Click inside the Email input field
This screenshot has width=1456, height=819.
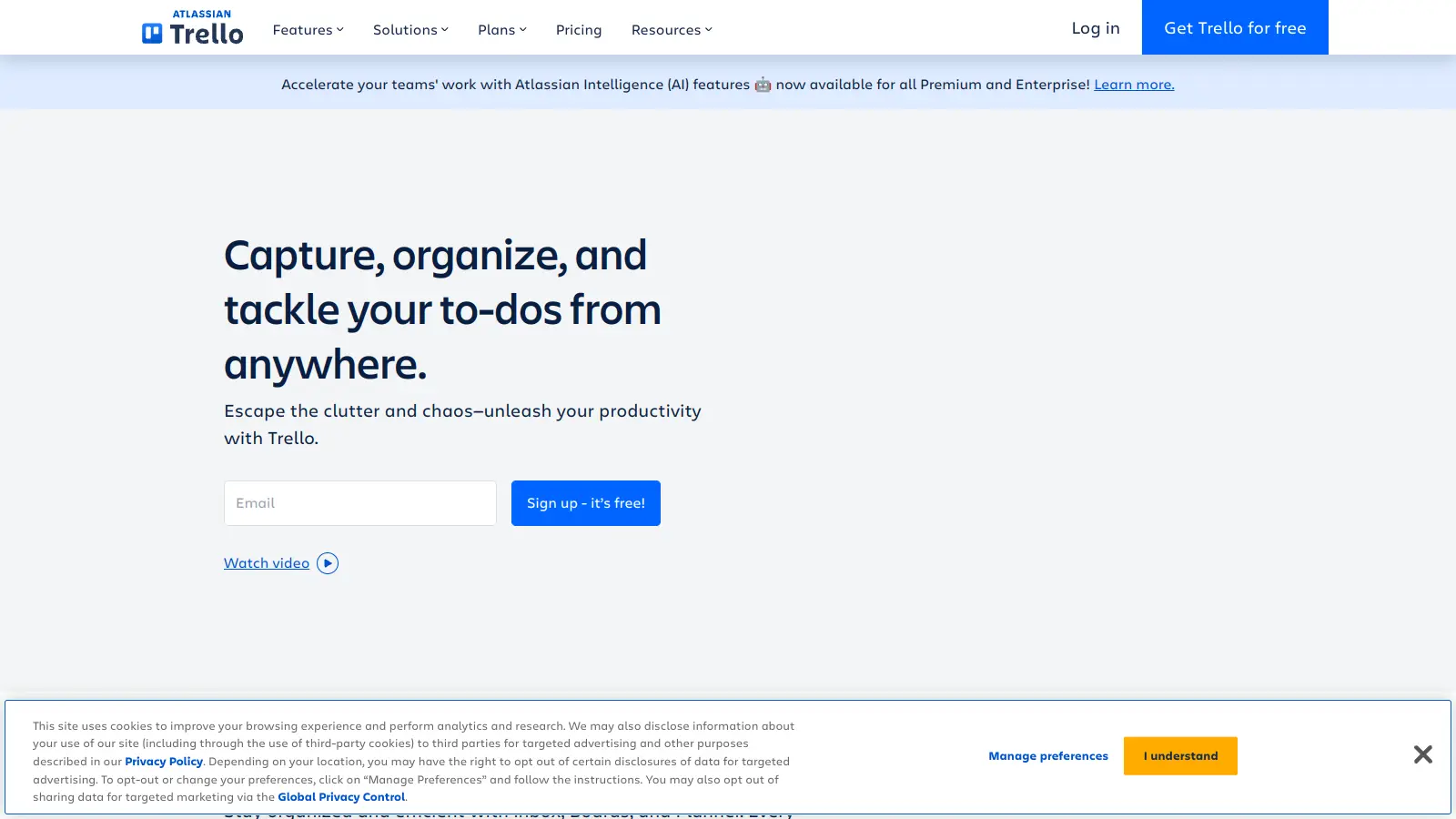tap(359, 502)
